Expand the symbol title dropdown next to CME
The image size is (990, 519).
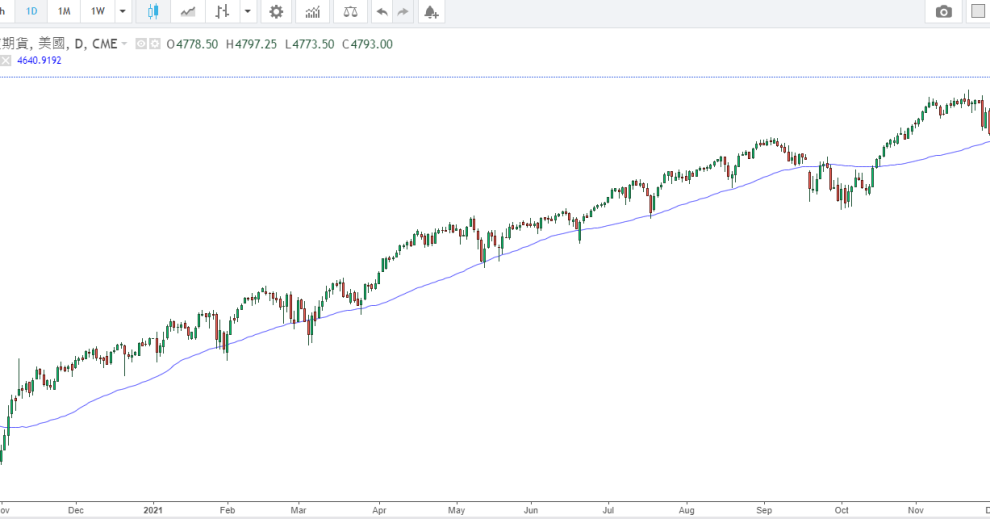click(125, 44)
